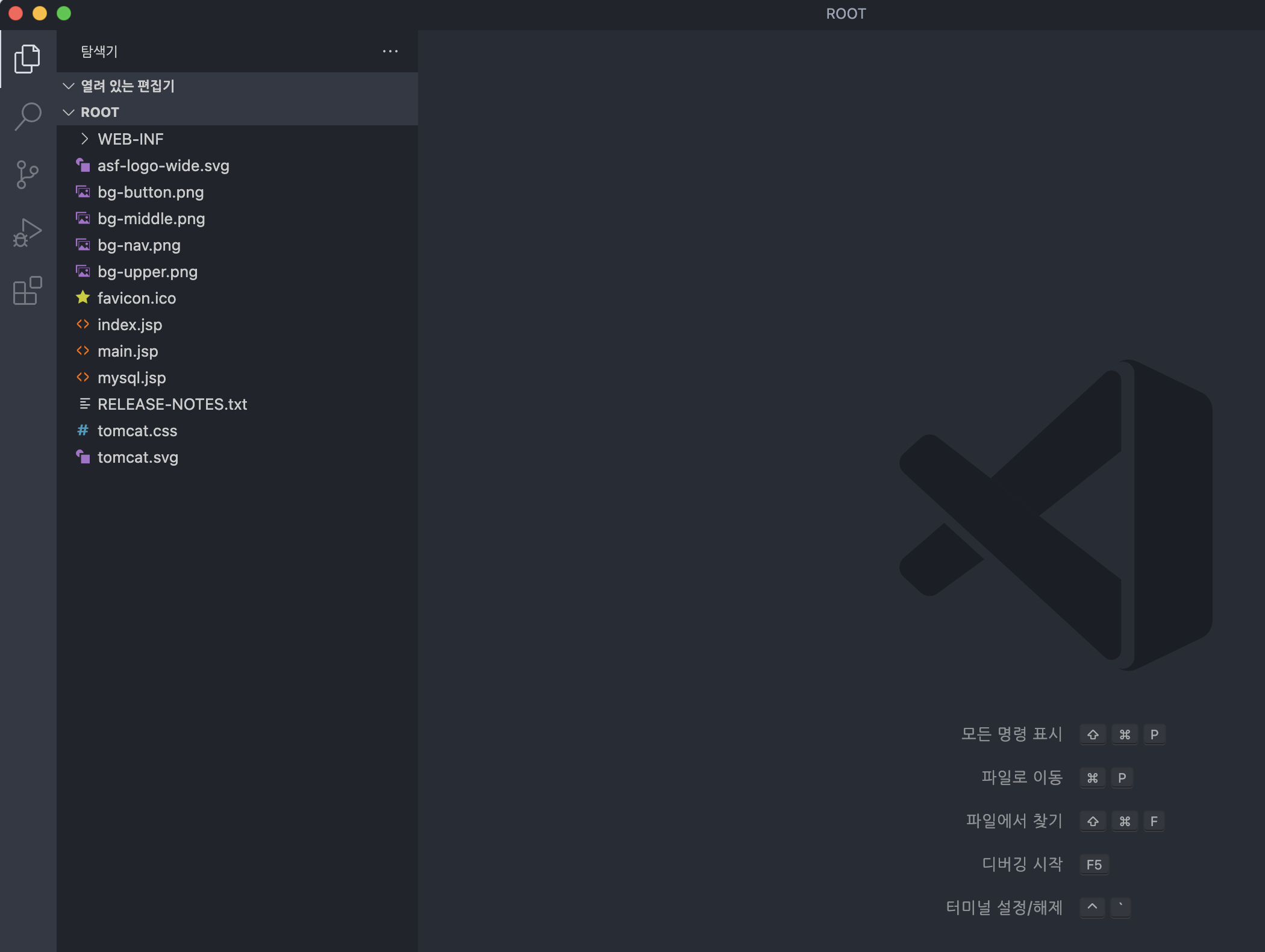Open the Extensions view icon
Screen dimensions: 1265x952
(28, 291)
